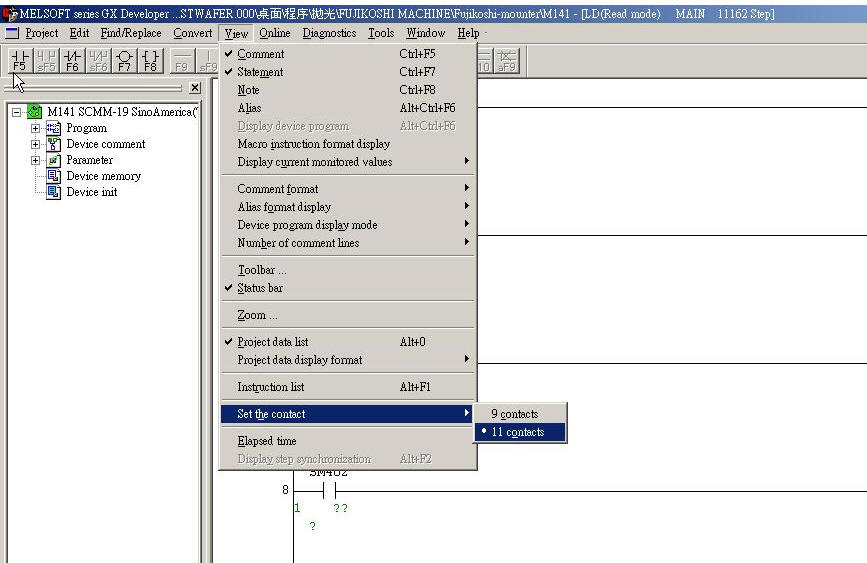The height and width of the screenshot is (563, 867).
Task: Open the Zoom dialog entry
Action: [257, 315]
